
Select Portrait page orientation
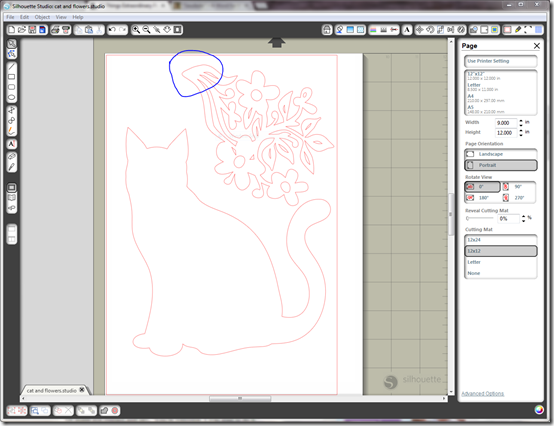(x=501, y=165)
